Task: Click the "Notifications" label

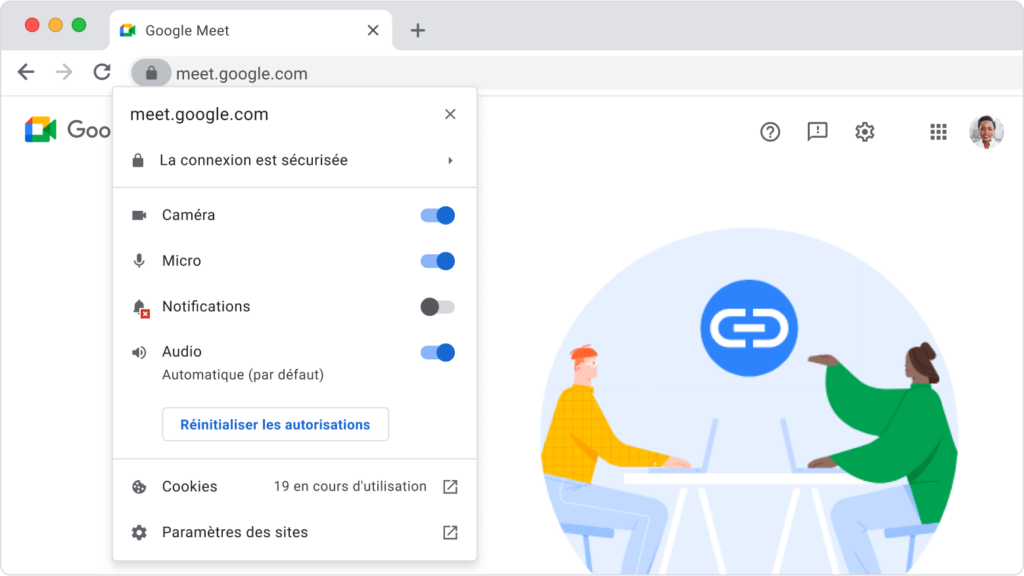Action: 206,306
